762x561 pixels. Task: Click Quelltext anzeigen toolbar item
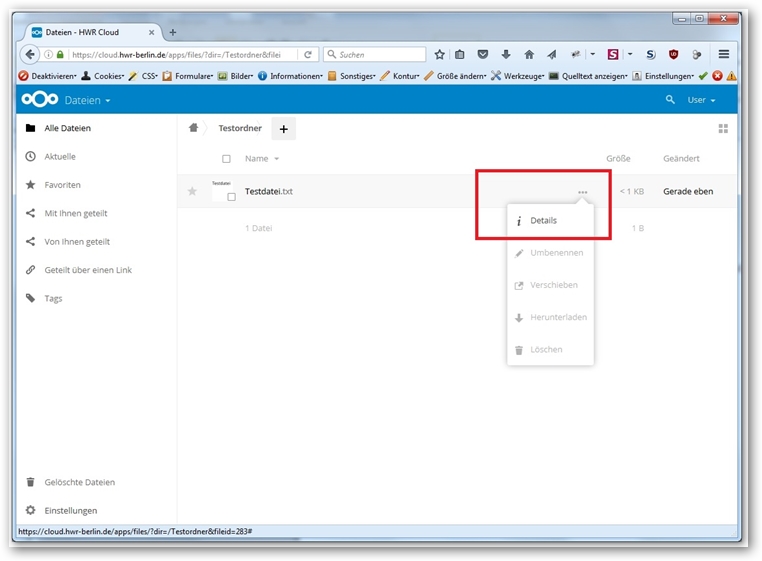[x=588, y=76]
